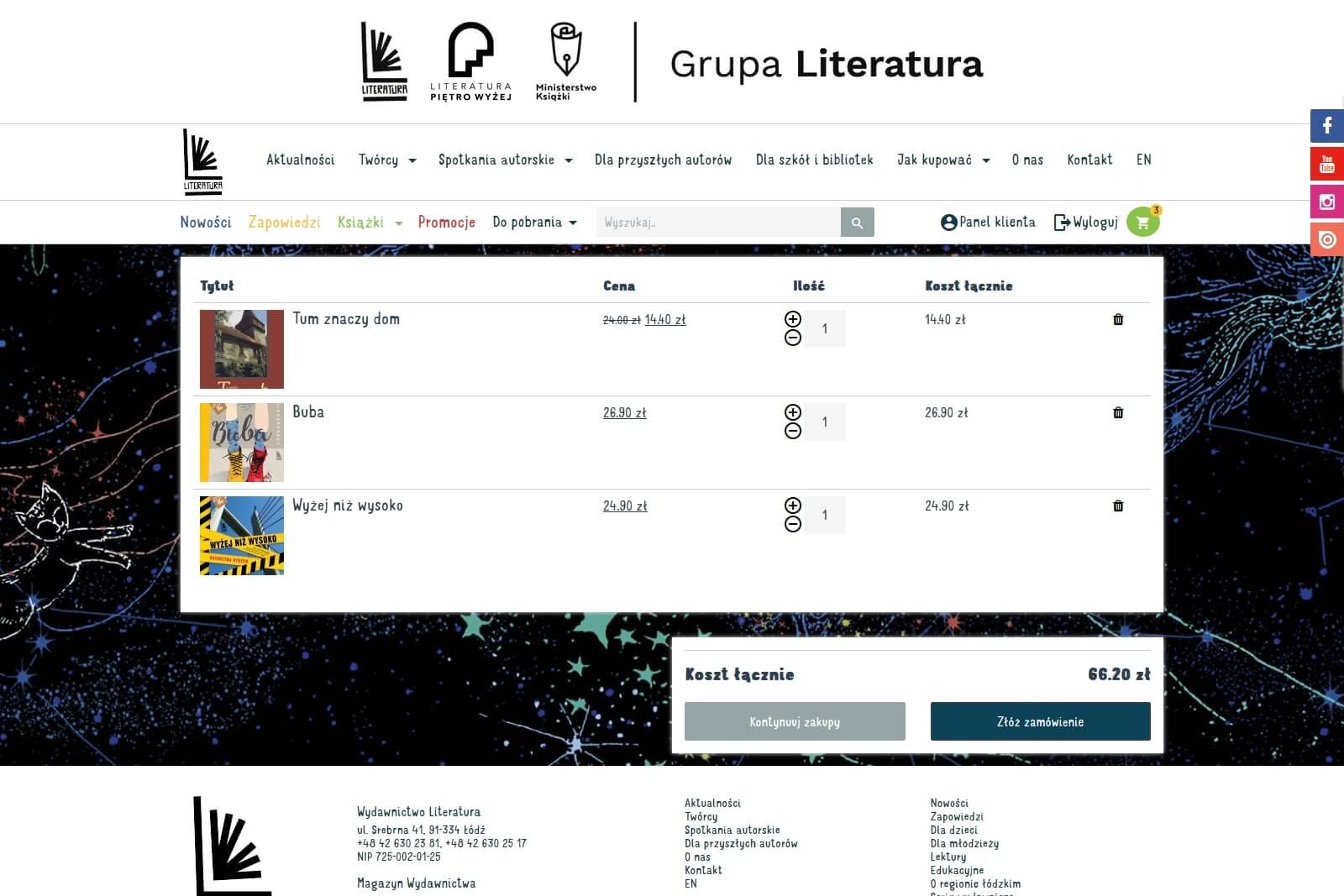Open the Instagram sidebar icon

coord(1327,202)
